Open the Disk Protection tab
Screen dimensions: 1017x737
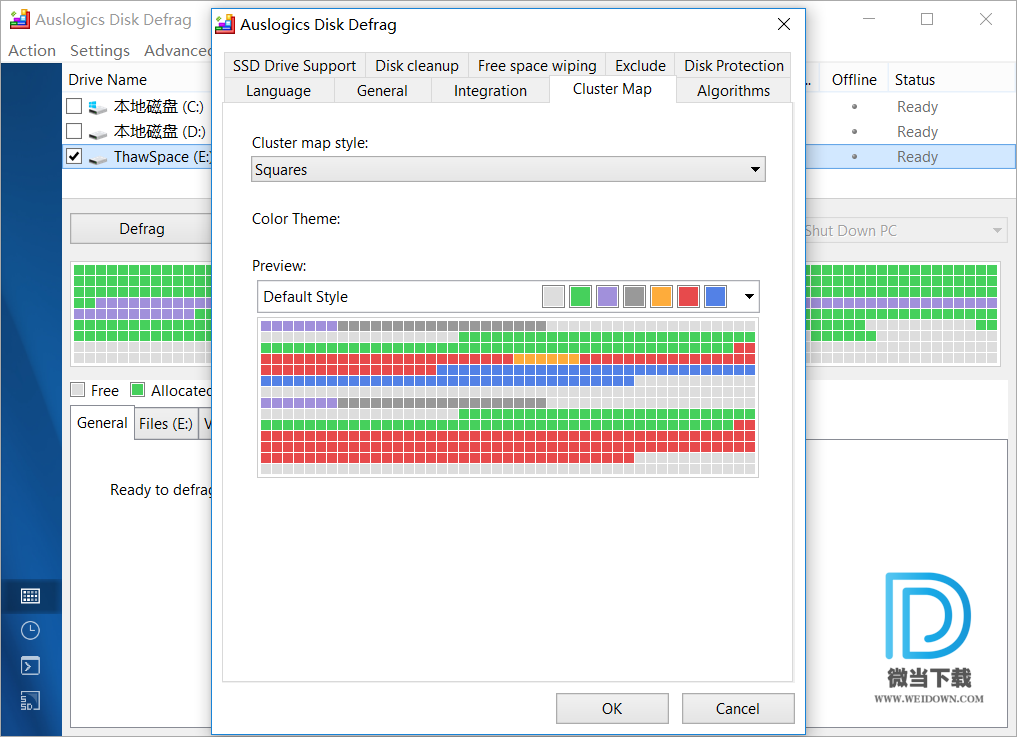click(733, 66)
